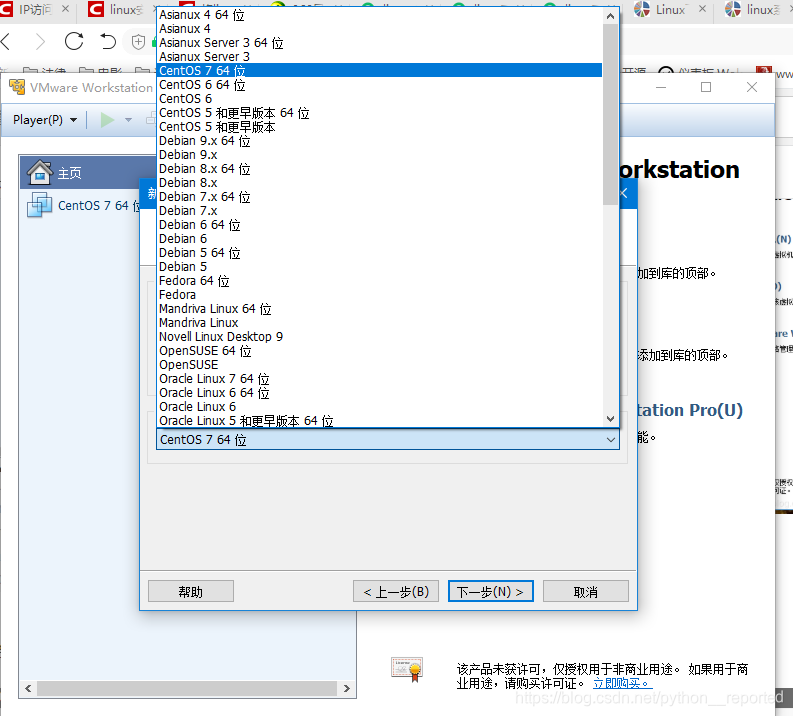Select Asianux 4 64 位 from list
The width and height of the screenshot is (793, 716).
pyautogui.click(x=379, y=15)
